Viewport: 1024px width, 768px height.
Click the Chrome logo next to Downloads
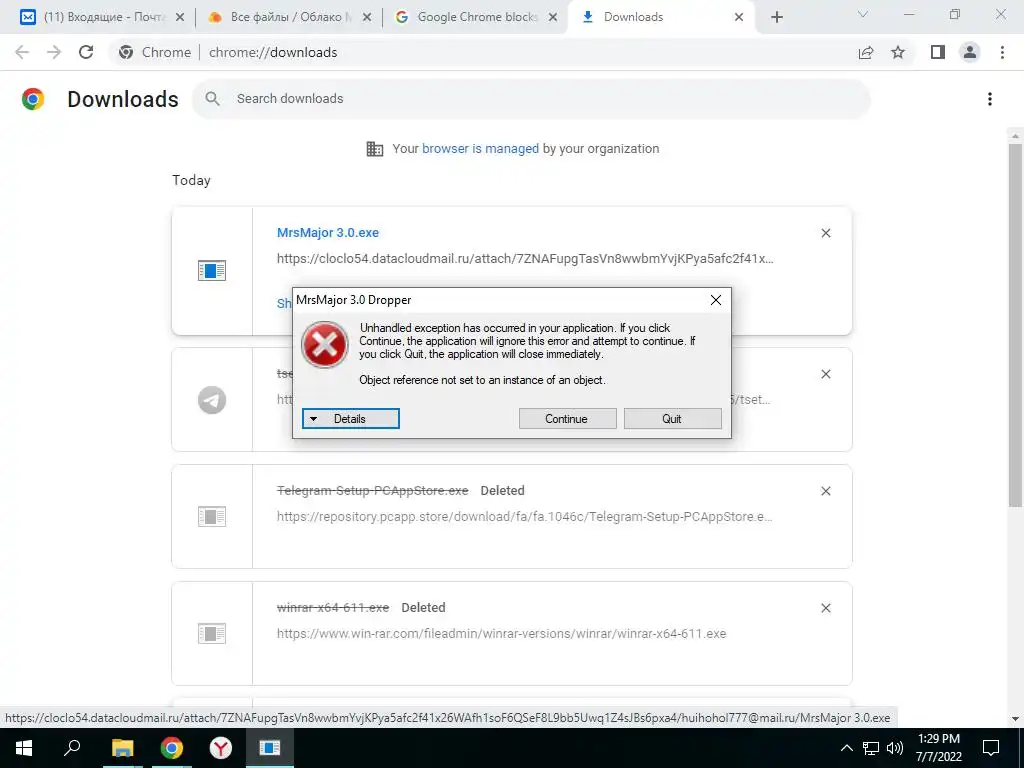pos(33,99)
